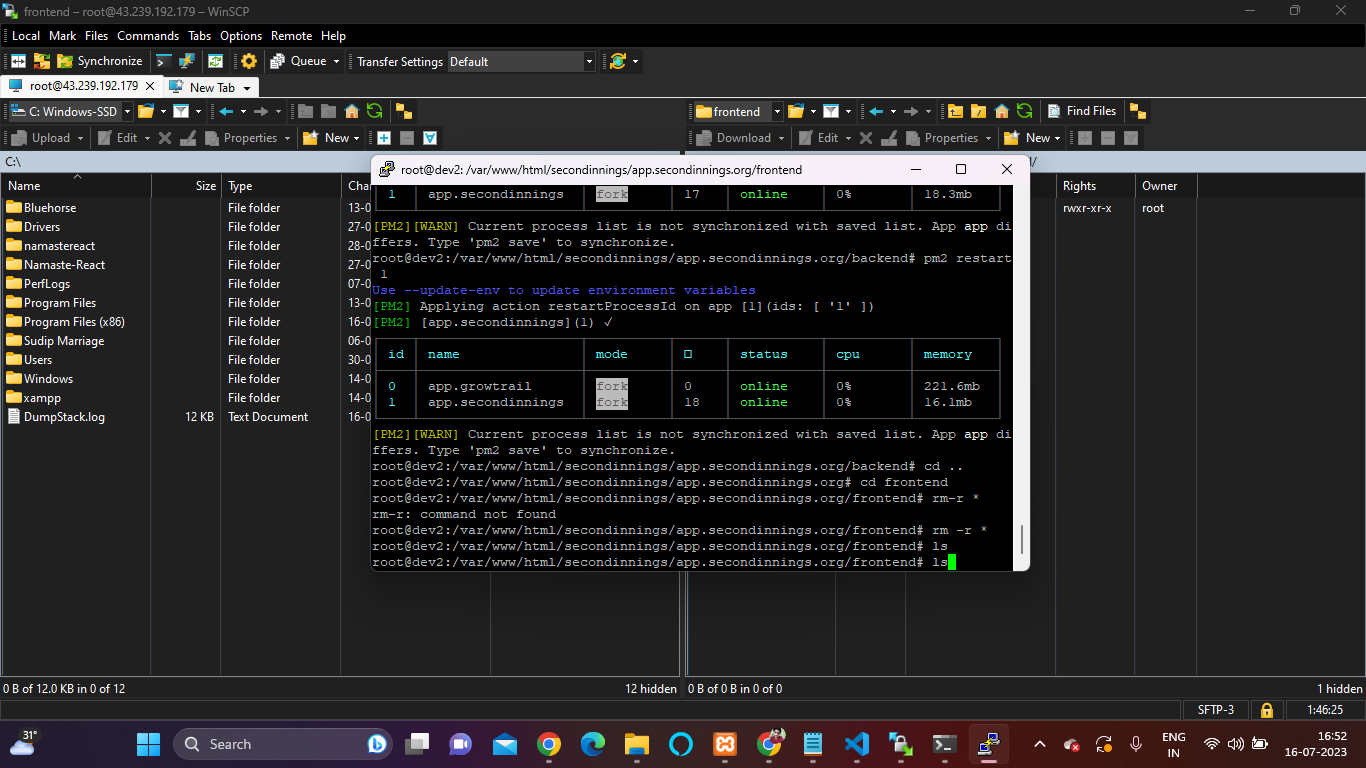Expand the Transfer Settings Default dropdown

(x=589, y=62)
